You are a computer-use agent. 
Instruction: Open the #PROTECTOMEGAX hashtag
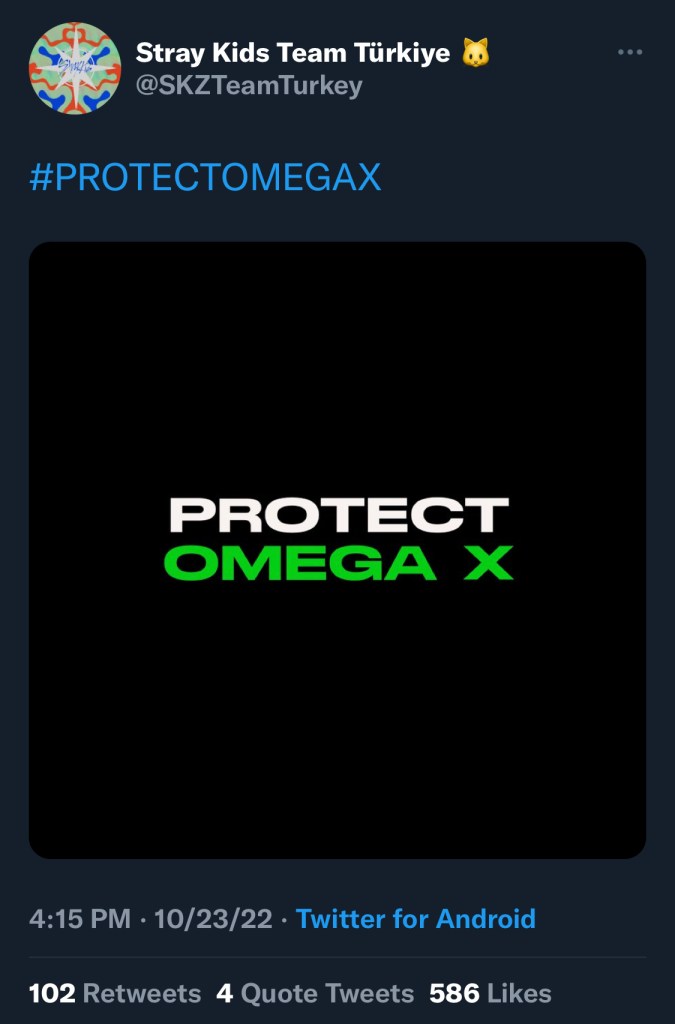point(205,177)
